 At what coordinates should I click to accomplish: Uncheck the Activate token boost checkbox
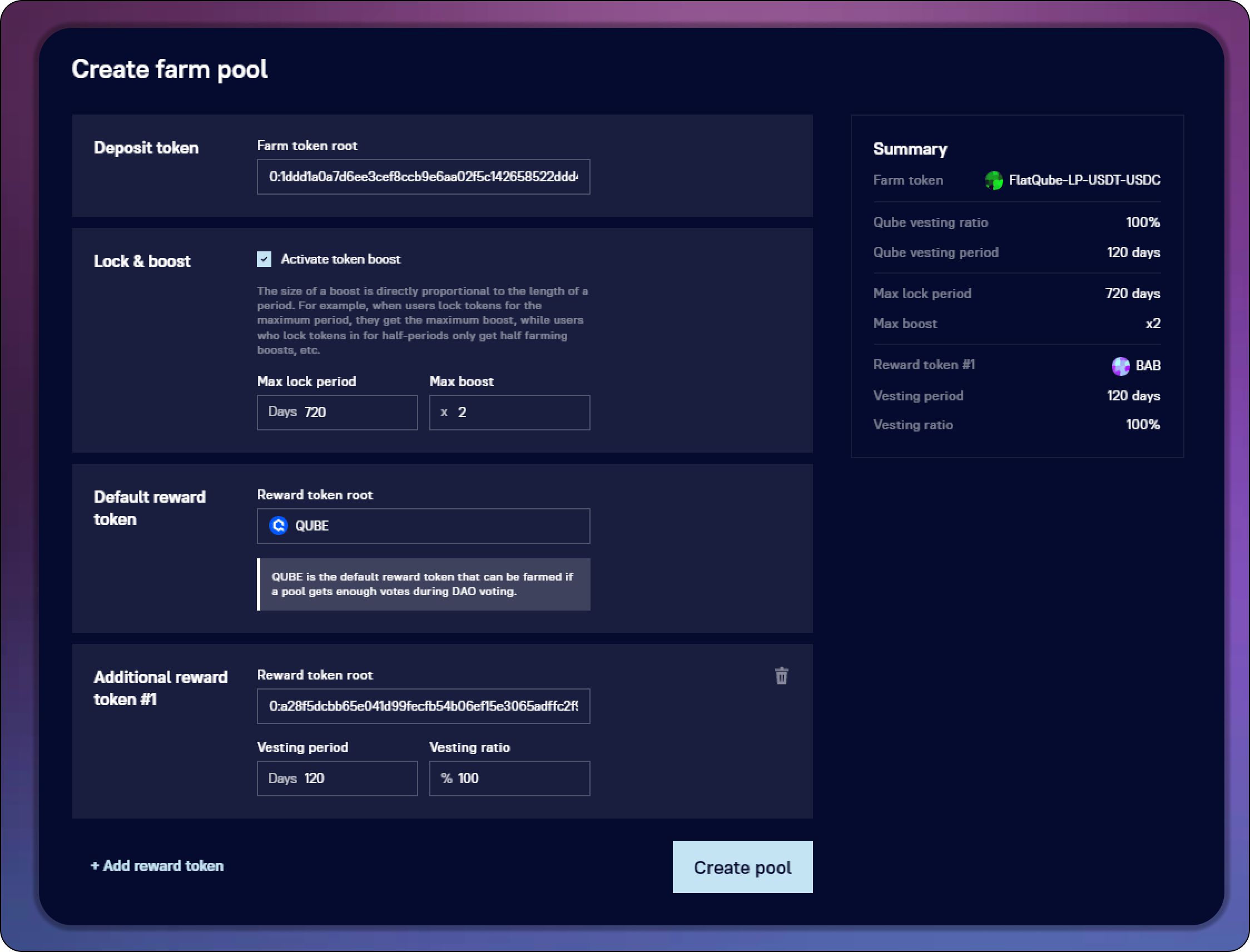(x=264, y=259)
